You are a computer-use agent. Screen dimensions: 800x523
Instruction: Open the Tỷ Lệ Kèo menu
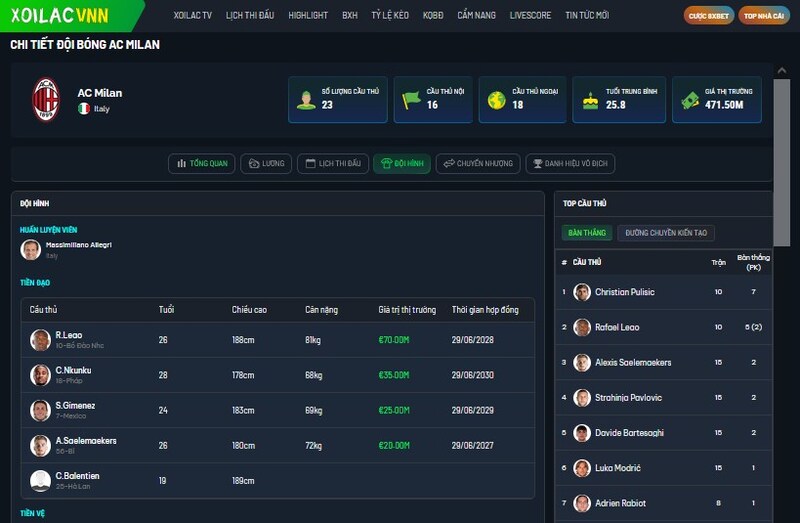(x=390, y=16)
